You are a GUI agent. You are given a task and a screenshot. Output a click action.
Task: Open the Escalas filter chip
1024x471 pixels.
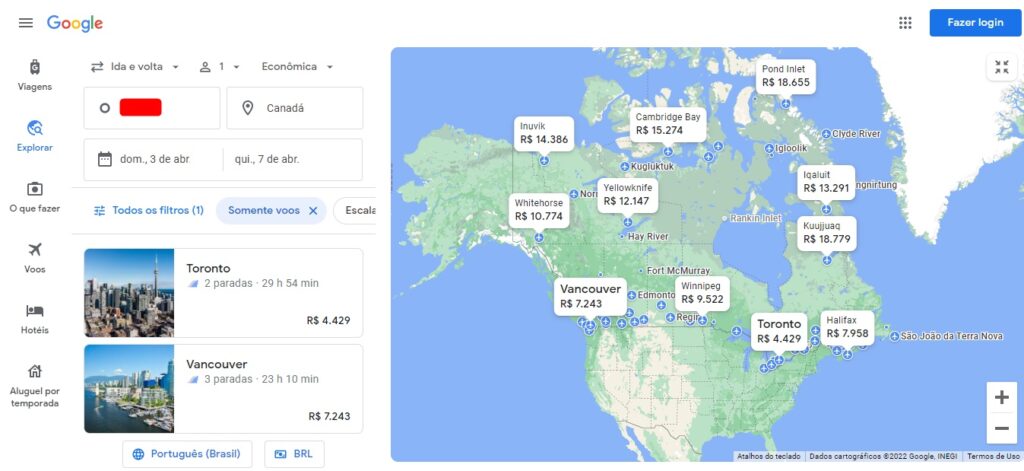355,210
